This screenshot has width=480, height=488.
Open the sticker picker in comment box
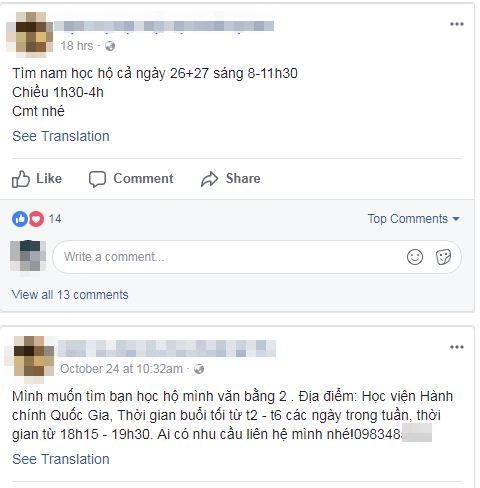443,257
